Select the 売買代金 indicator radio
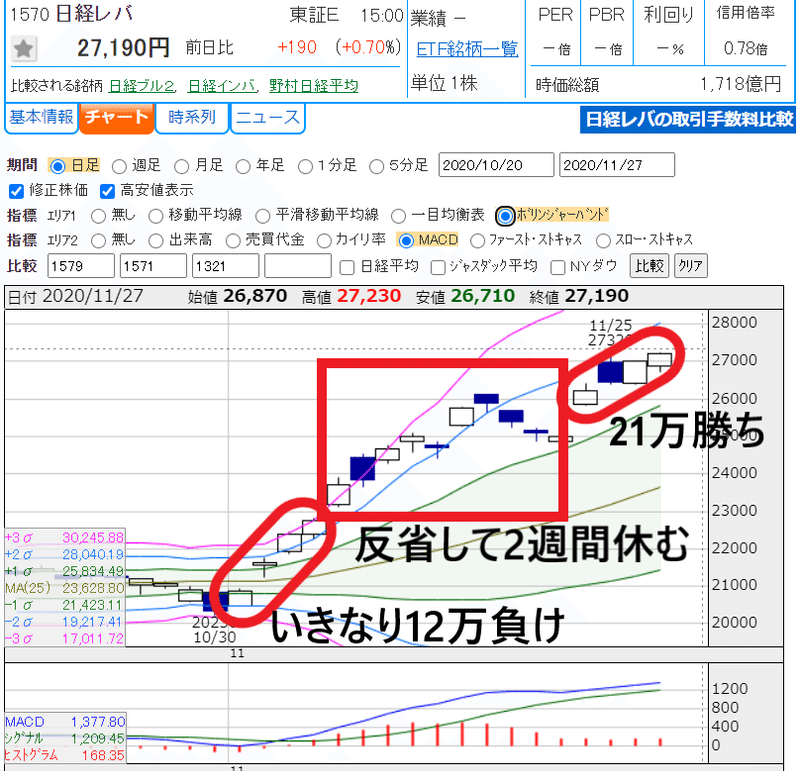 (233, 241)
